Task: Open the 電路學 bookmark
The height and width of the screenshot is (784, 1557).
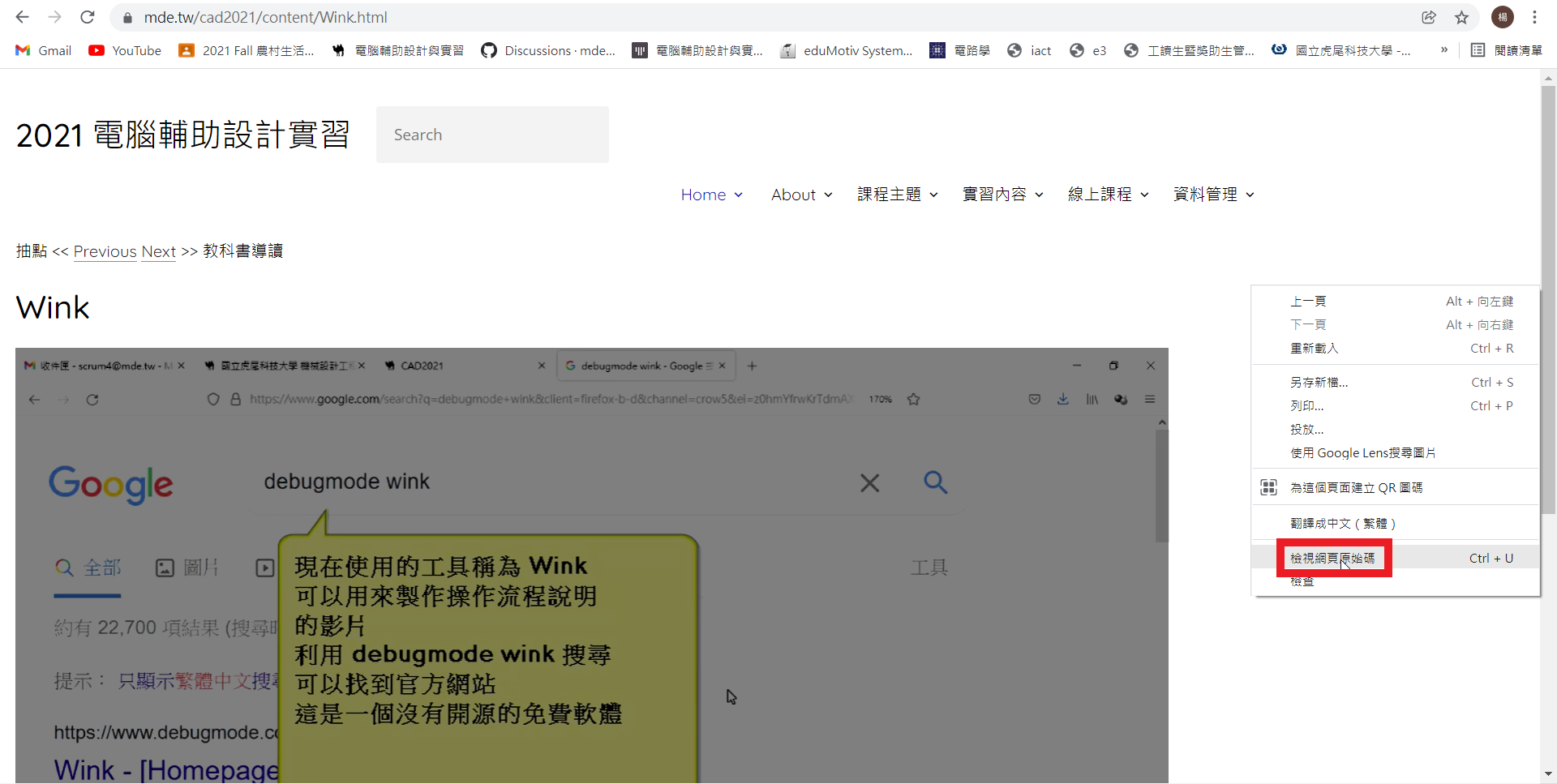Action: (960, 50)
